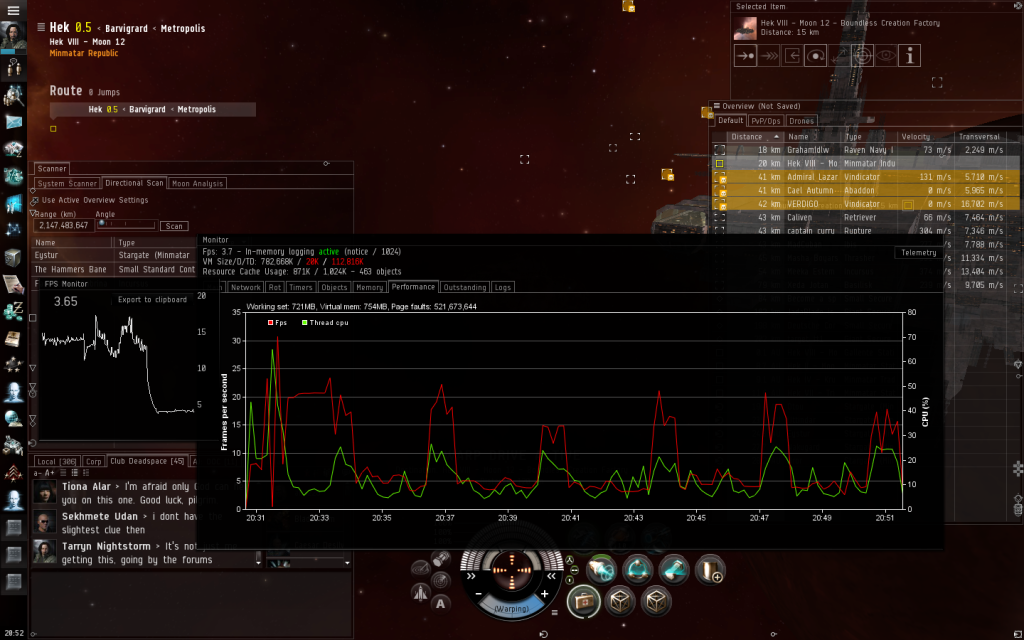
Task: Click Export to clipboard in FPS Monitor
Action: coord(152,300)
